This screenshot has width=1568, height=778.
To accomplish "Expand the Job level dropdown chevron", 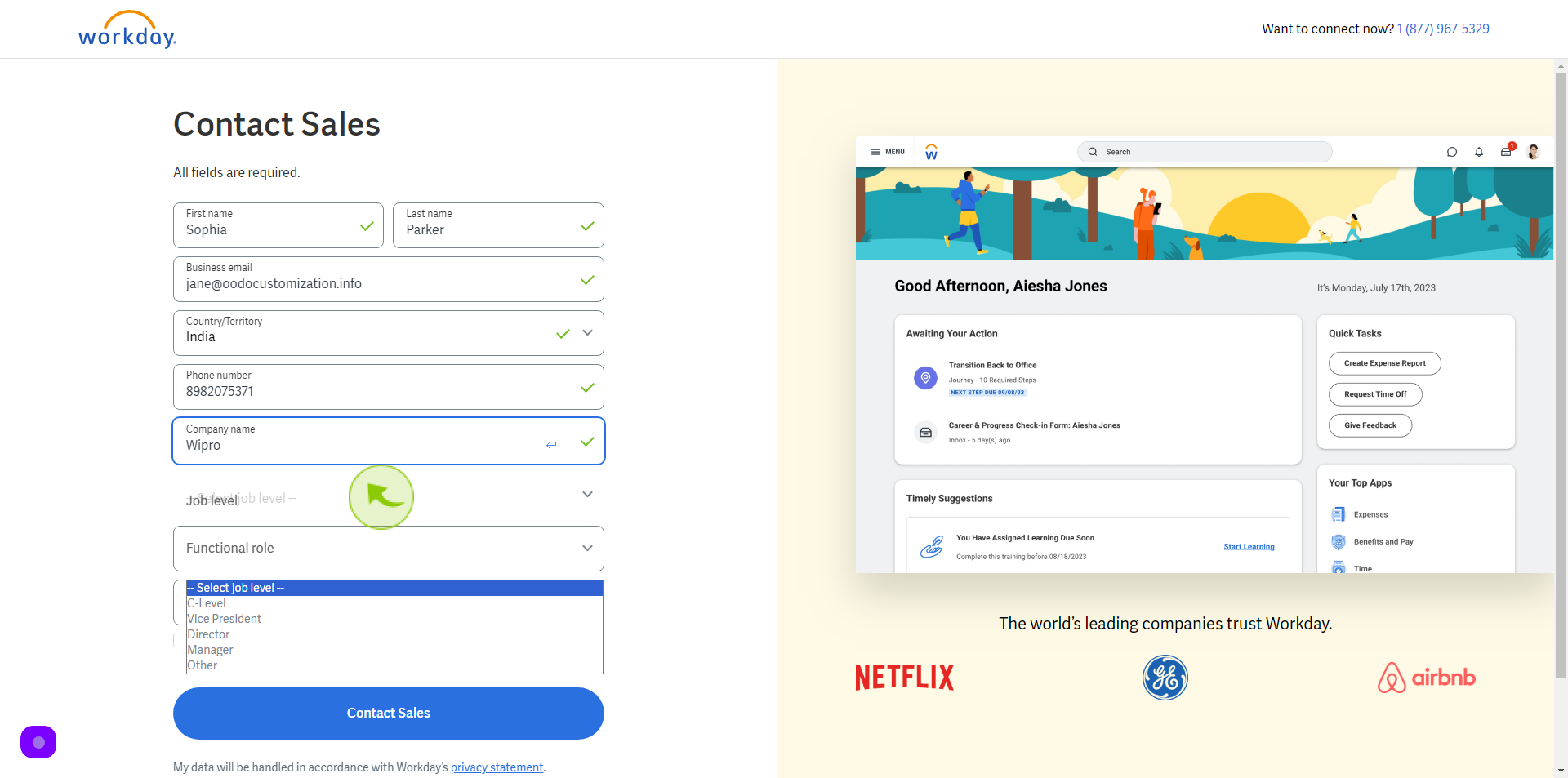I will click(x=587, y=495).
